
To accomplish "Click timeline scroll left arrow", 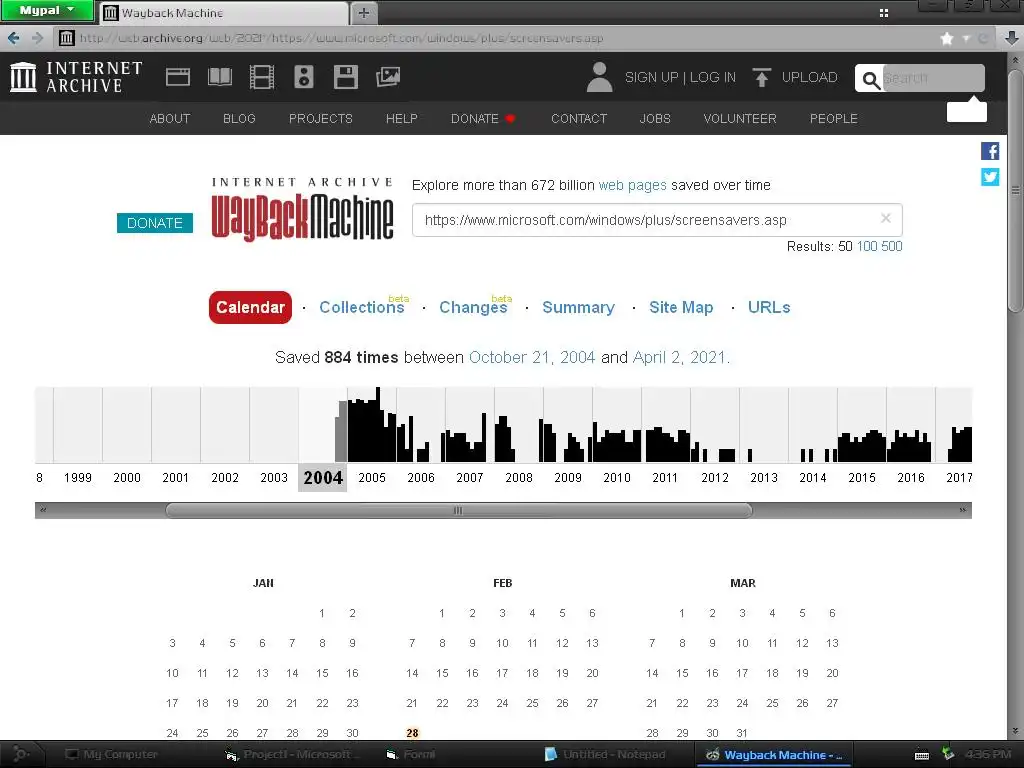I will (42, 510).
